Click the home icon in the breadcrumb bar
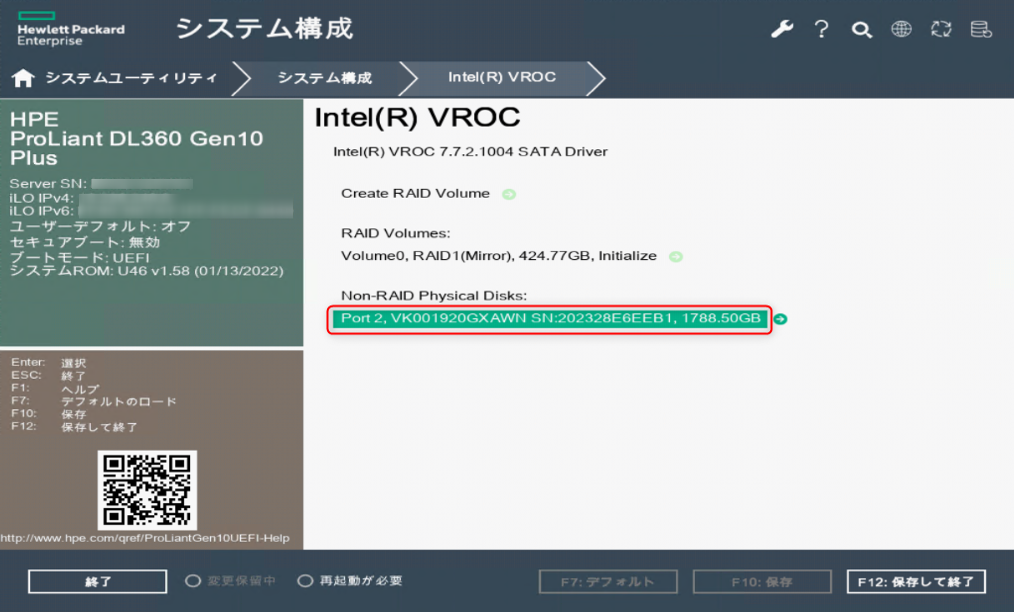This screenshot has height=612, width=1014. click(23, 76)
